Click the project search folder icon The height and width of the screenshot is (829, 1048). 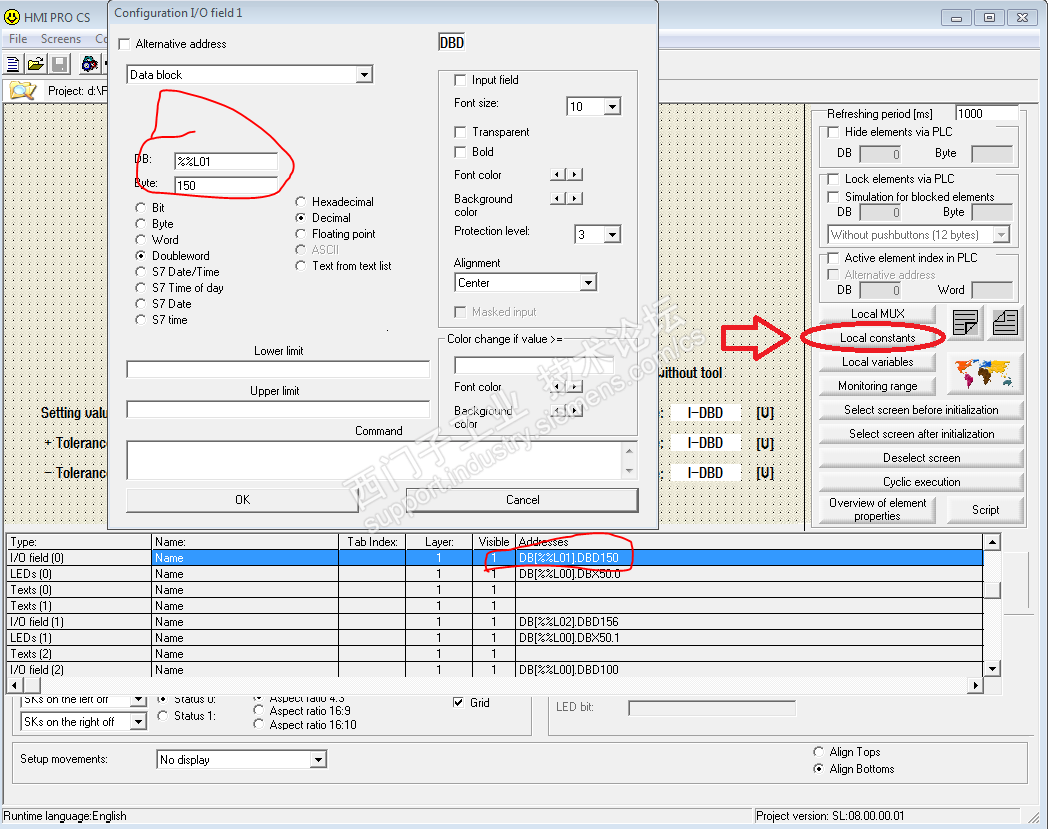coord(22,90)
